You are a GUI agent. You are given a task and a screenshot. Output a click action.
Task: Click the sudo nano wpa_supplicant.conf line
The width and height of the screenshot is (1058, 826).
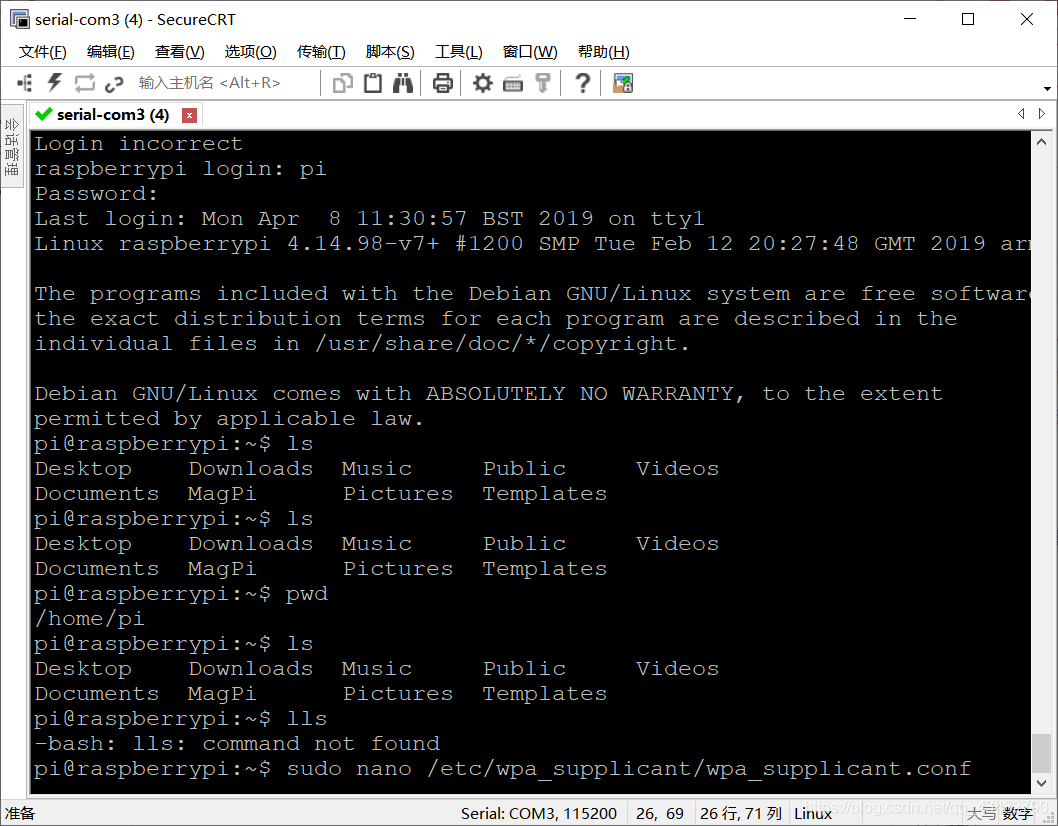pyautogui.click(x=503, y=769)
